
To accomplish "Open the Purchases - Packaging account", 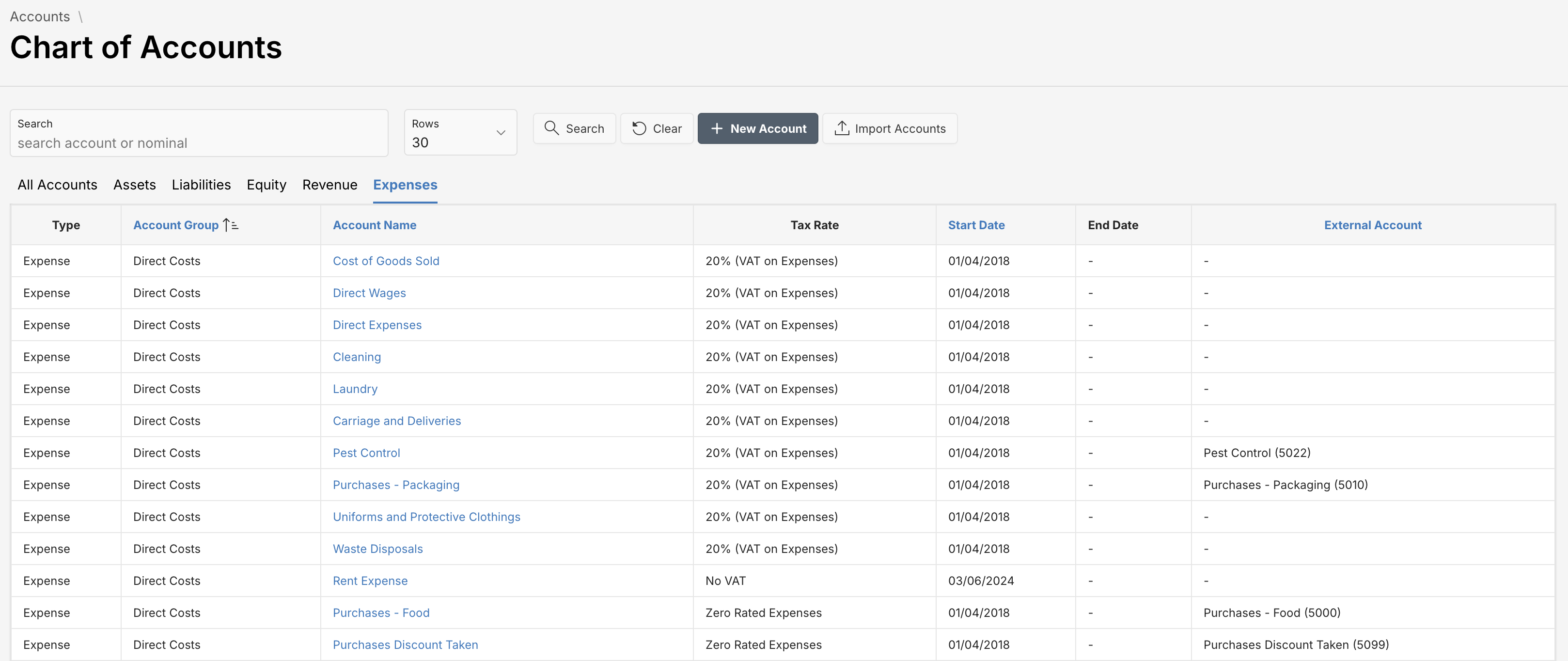I will [396, 485].
